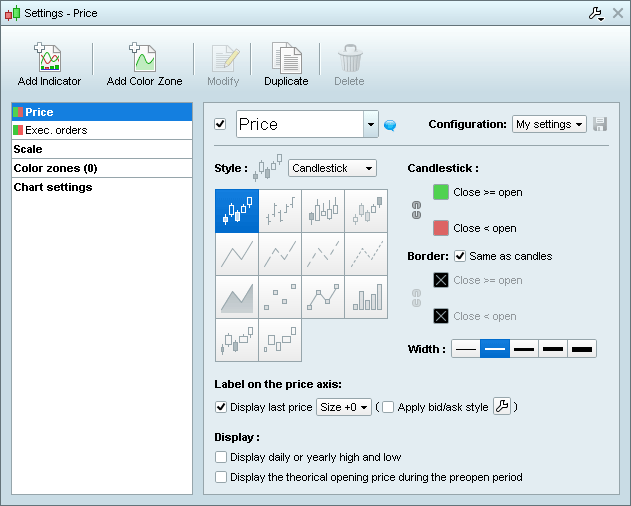Open the Color zones (0) section
Viewport: 631px width, 506px height.
(55, 168)
